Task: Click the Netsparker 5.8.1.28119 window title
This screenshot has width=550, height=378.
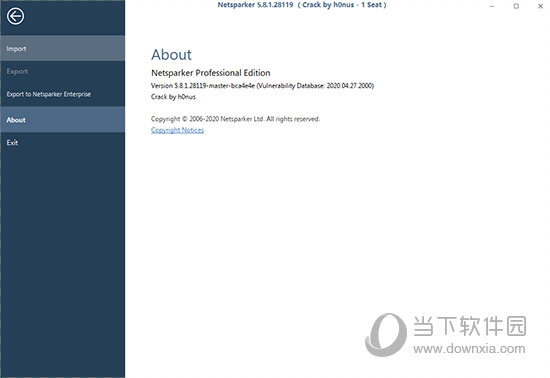Action: [302, 5]
